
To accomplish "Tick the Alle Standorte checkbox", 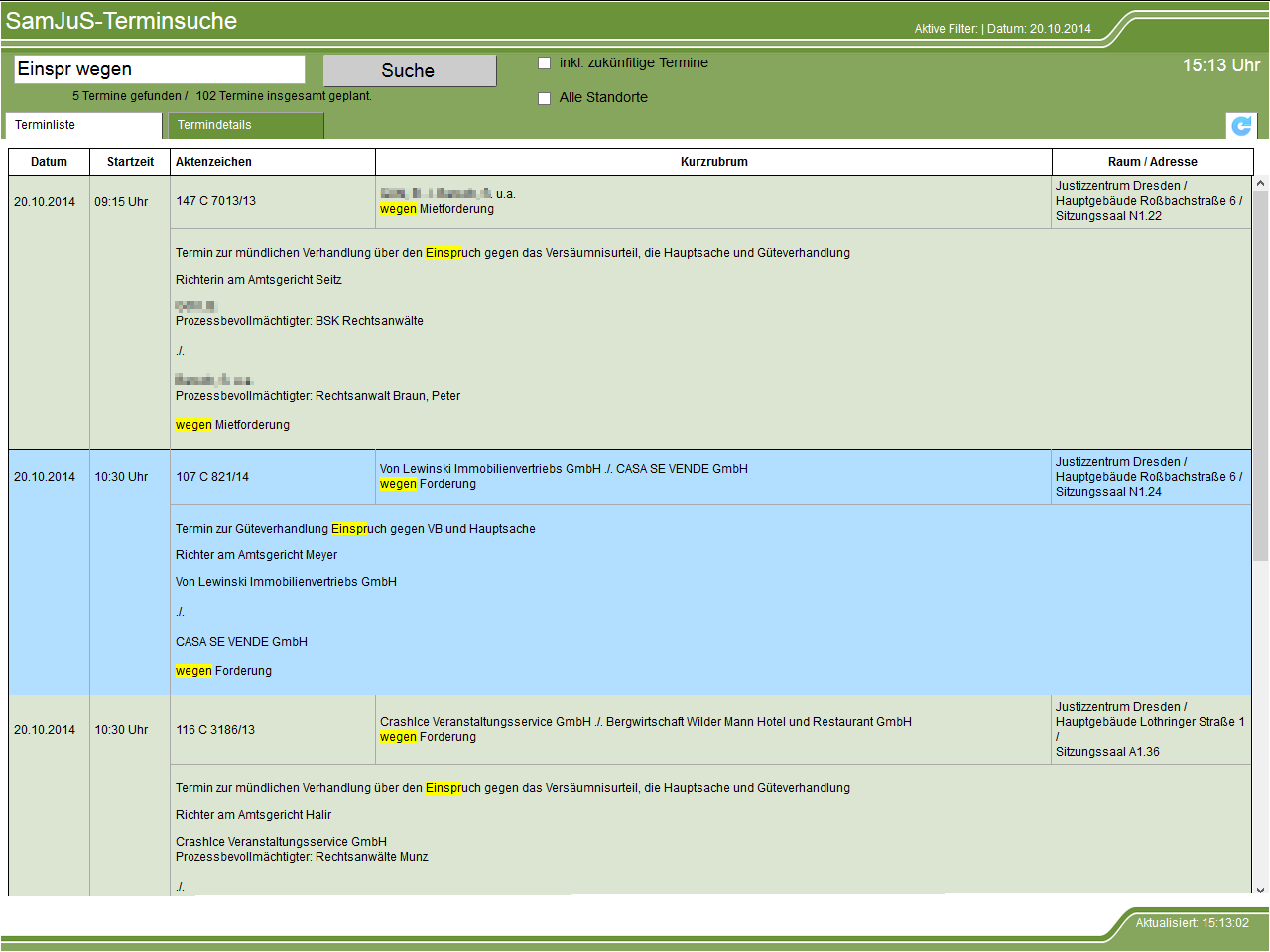I will (544, 98).
